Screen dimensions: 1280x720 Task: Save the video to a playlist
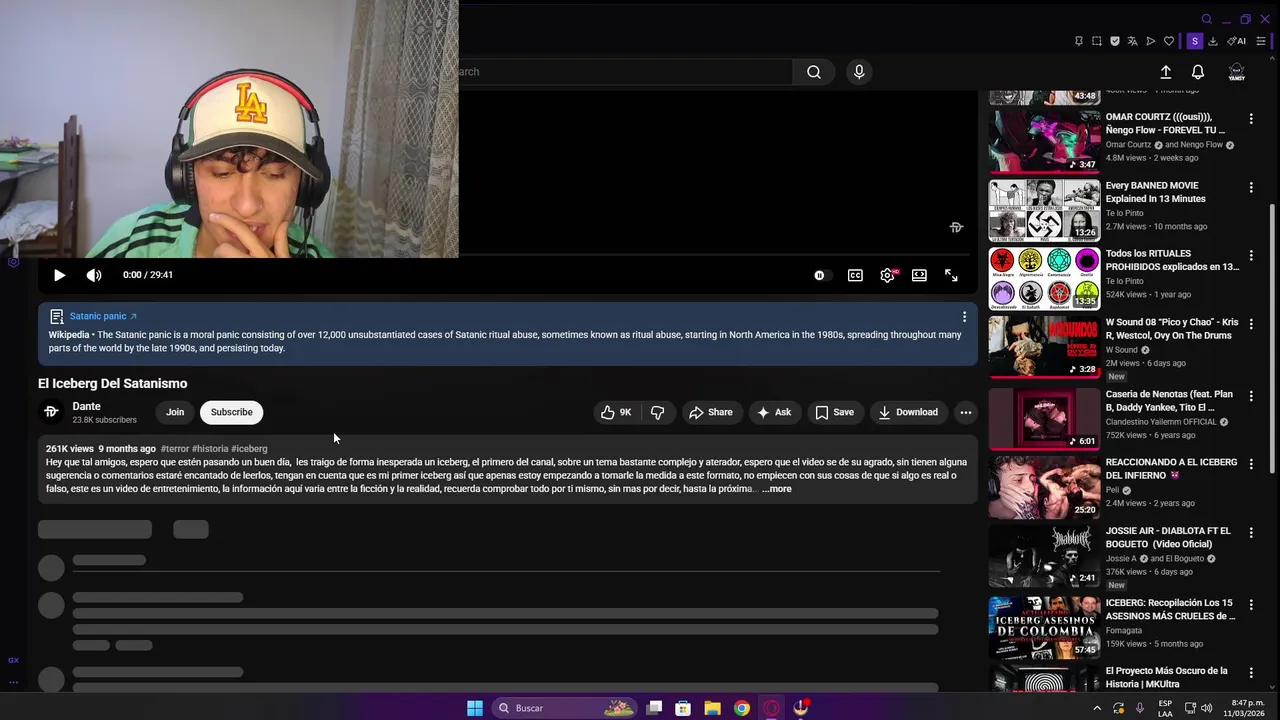tap(834, 412)
